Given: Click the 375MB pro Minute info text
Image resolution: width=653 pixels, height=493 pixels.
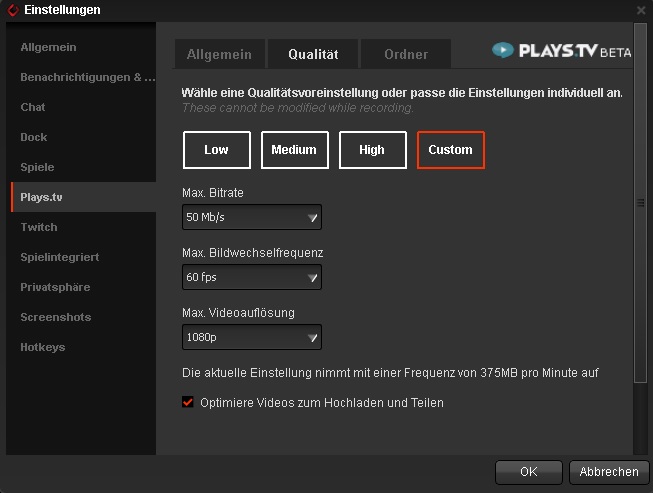Looking at the screenshot, I should (x=390, y=372).
